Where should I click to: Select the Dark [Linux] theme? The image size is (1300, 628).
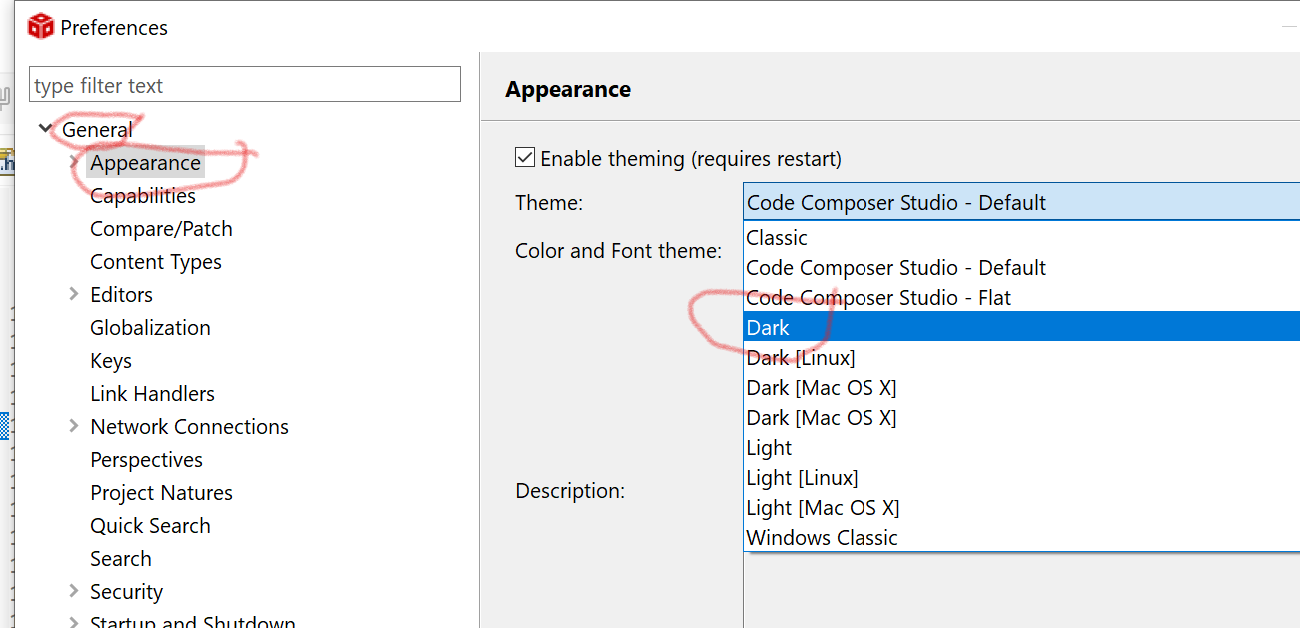(801, 357)
